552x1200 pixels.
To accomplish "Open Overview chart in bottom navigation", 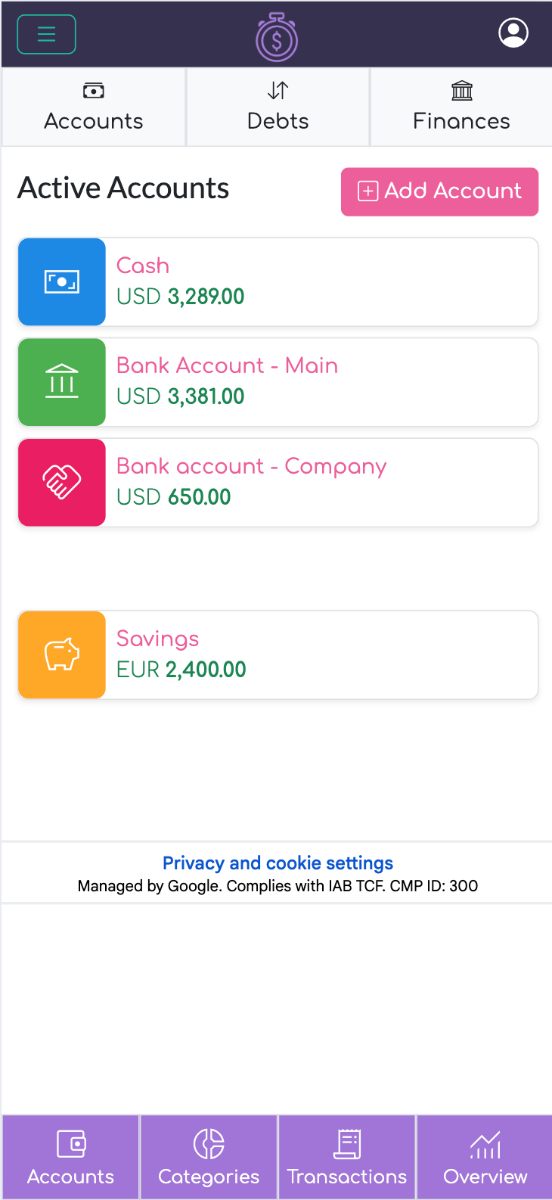I will [x=485, y=1157].
